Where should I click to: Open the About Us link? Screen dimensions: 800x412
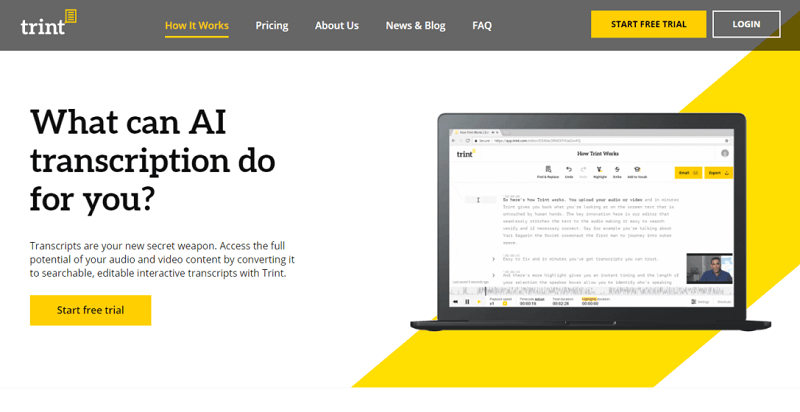tap(336, 26)
